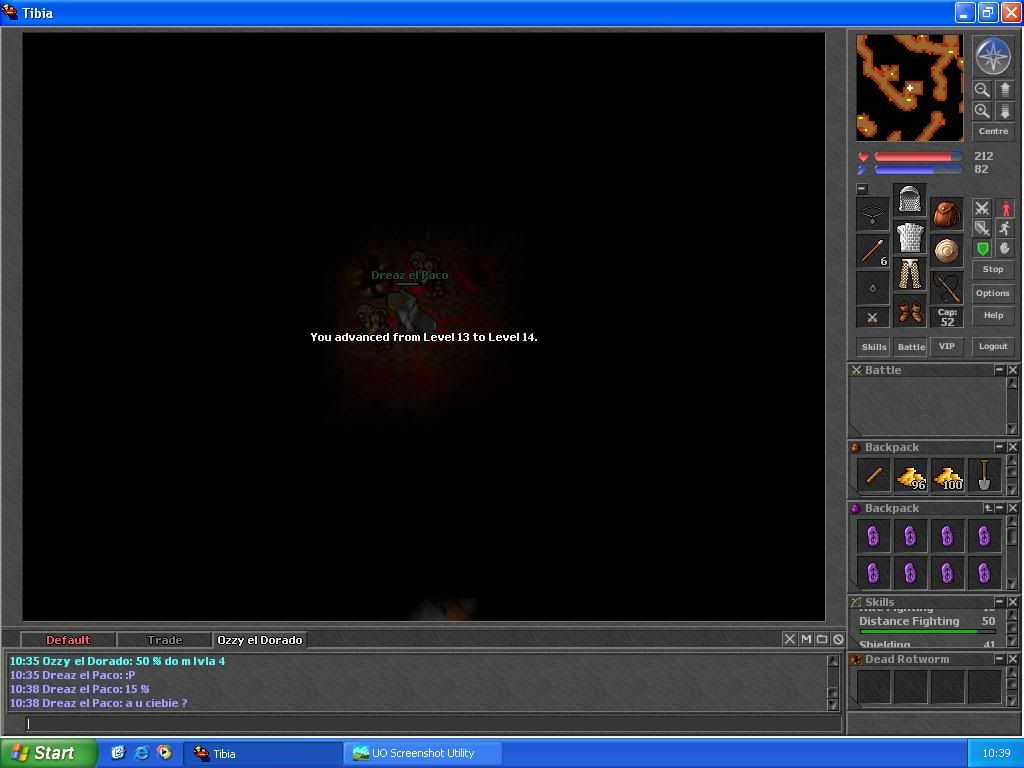Go up one container level in purple Backpack
This screenshot has height=768, width=1024.
tap(988, 507)
